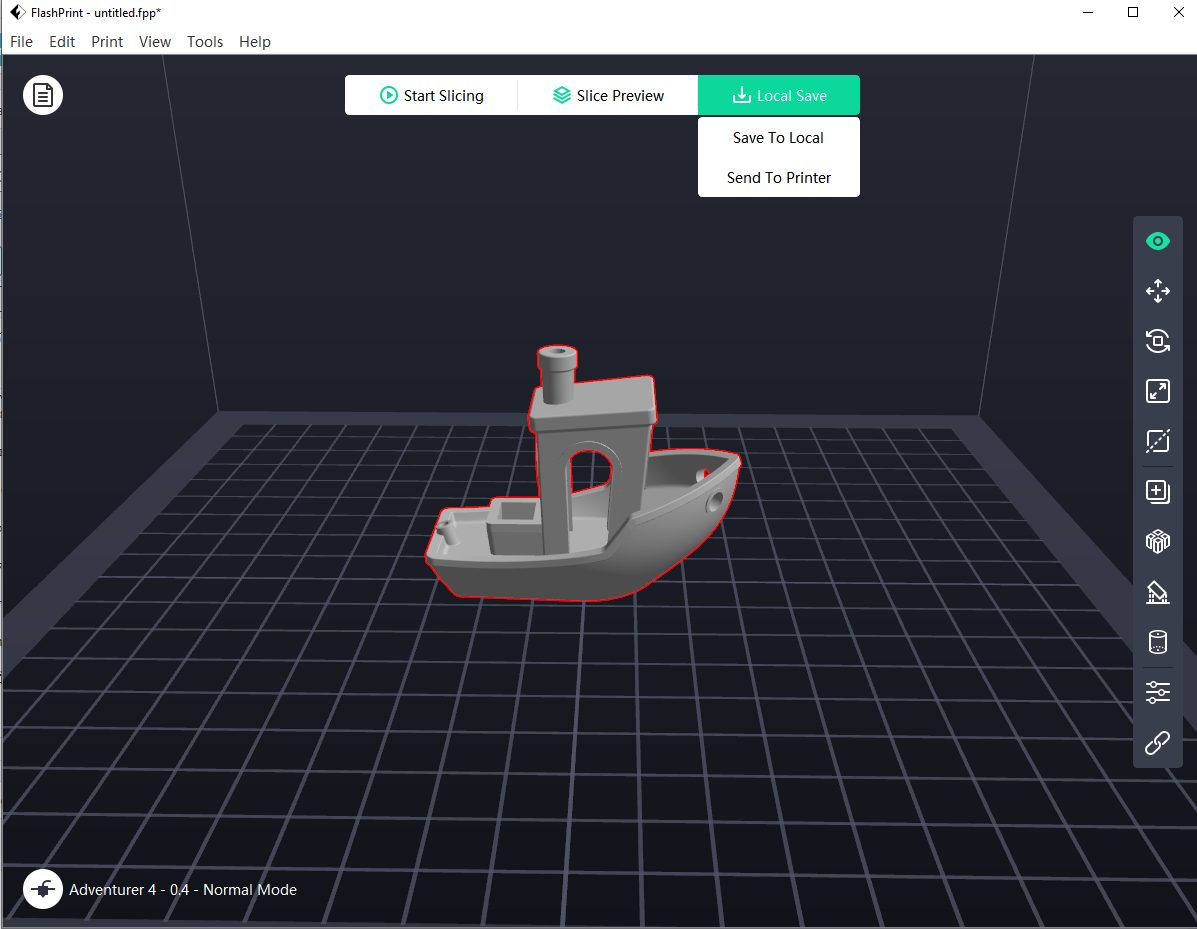Image resolution: width=1197 pixels, height=929 pixels.
Task: Close the FlashPrint window
Action: tap(1178, 12)
